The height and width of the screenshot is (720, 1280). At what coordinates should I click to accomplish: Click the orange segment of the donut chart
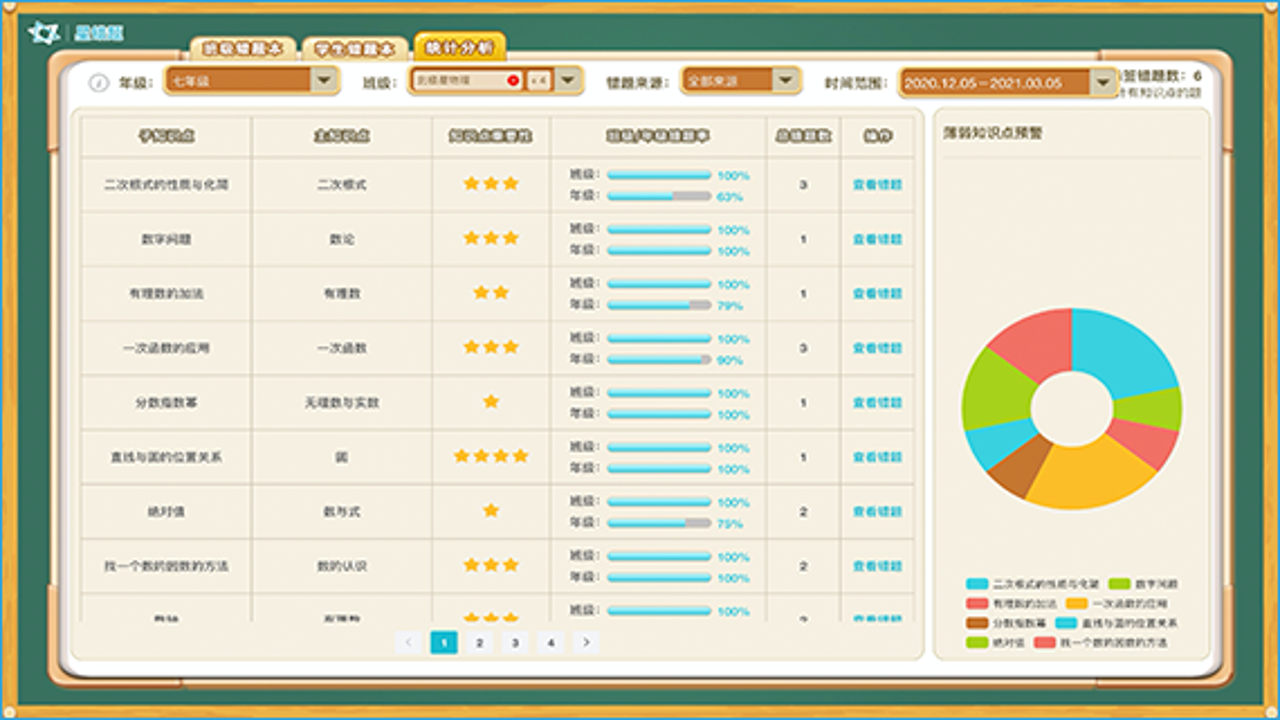[x=1092, y=472]
